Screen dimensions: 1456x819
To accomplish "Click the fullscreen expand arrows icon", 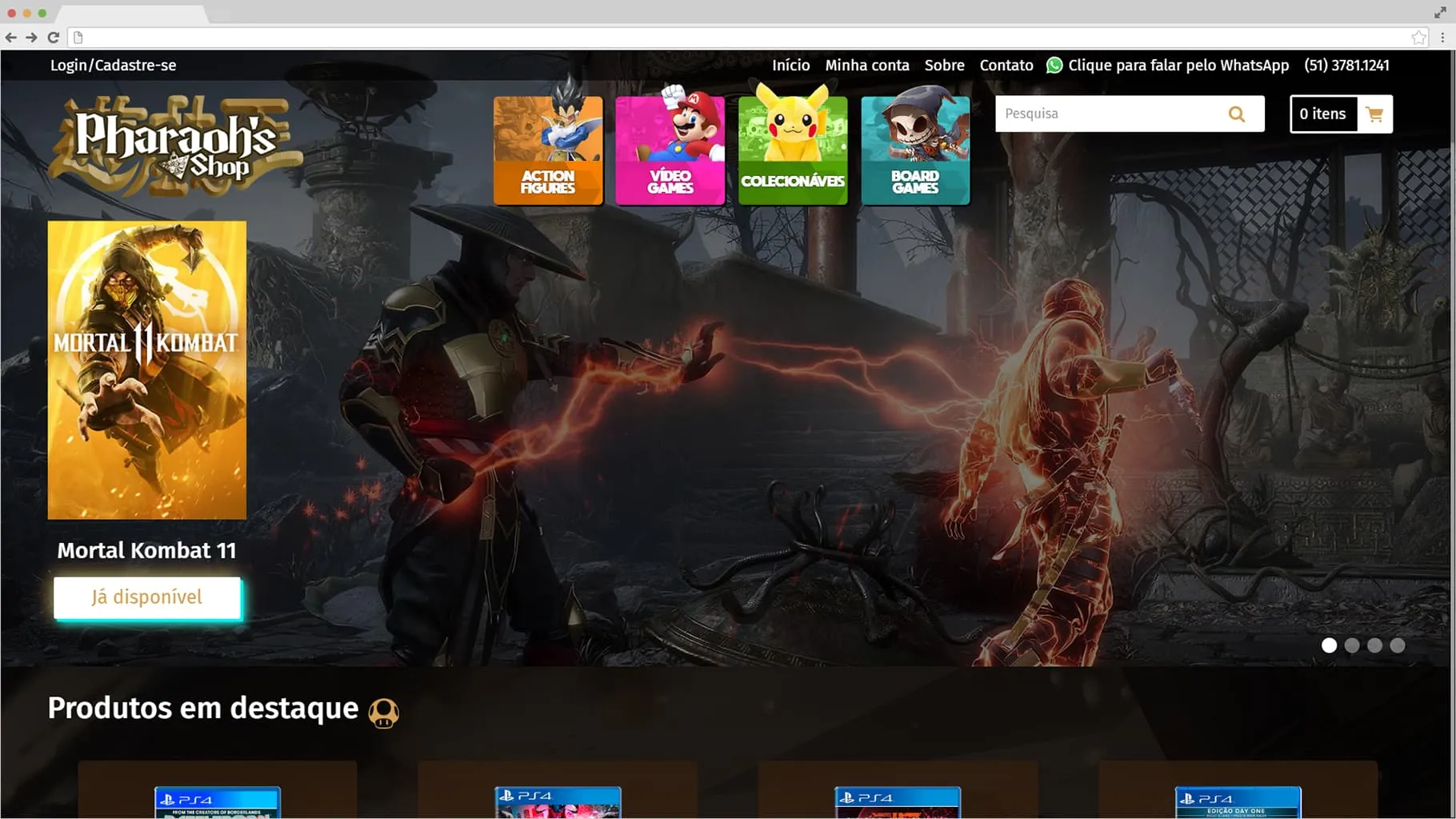I will tap(1440, 13).
